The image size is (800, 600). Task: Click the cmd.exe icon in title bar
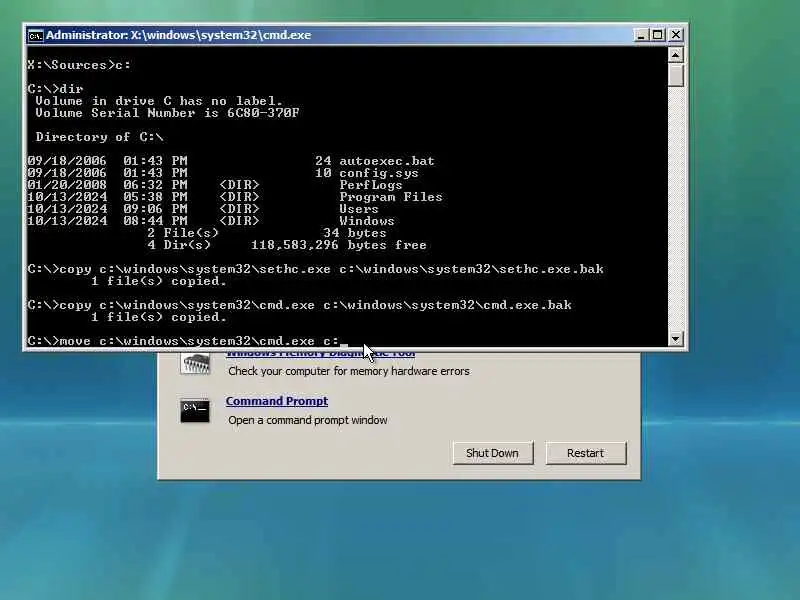[35, 35]
